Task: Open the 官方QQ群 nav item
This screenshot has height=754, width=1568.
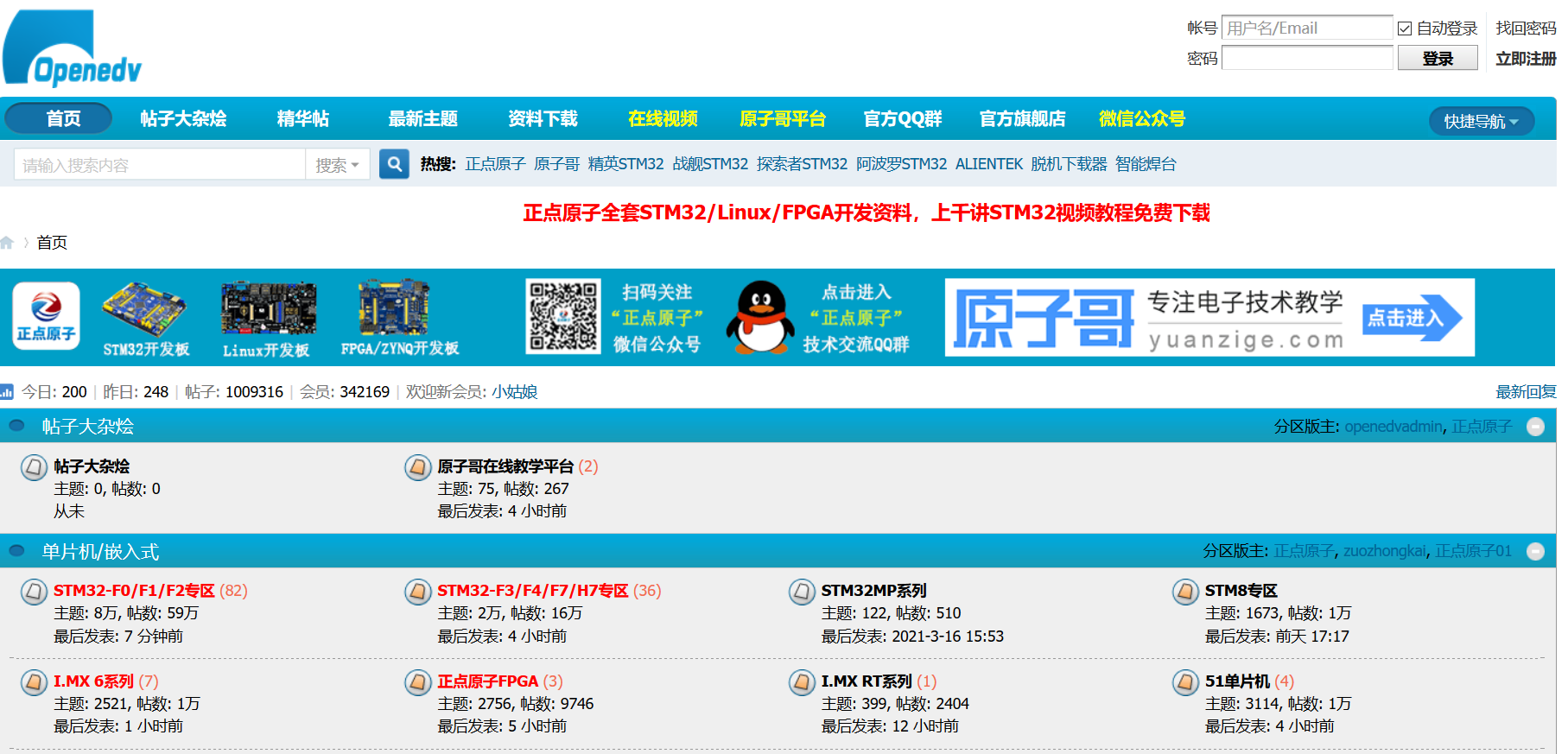Action: tap(903, 118)
